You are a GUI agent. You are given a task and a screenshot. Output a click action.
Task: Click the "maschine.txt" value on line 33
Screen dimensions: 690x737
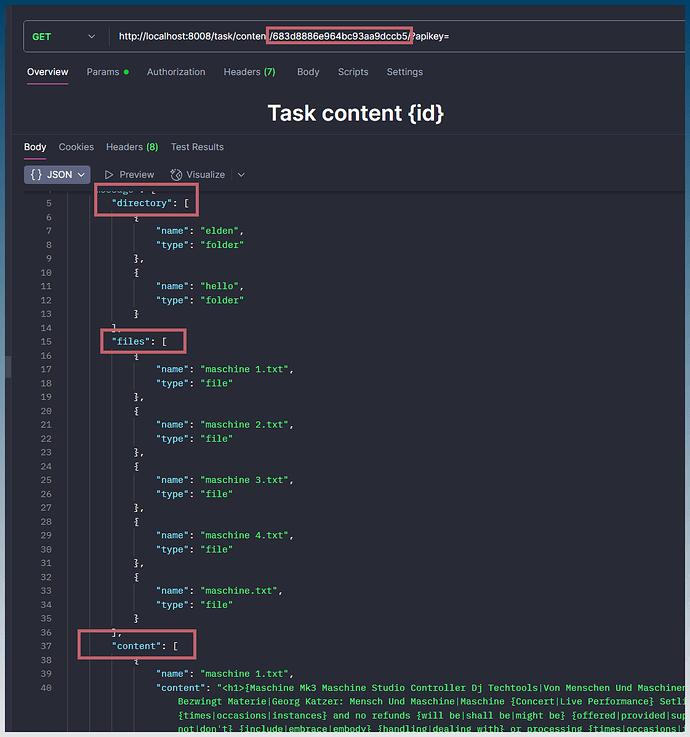pyautogui.click(x=239, y=591)
